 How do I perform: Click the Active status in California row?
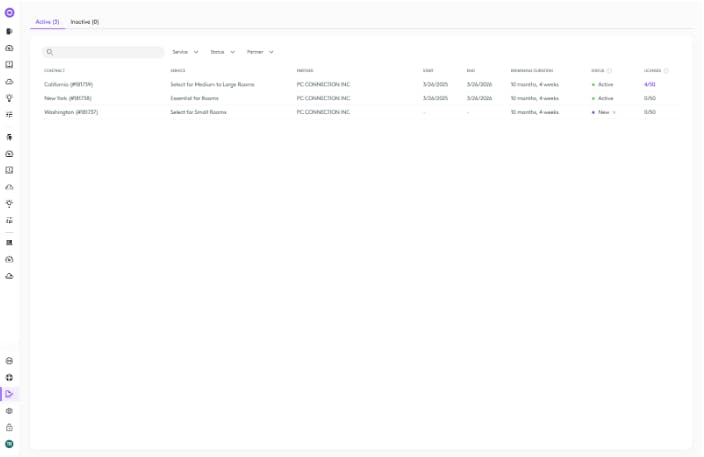coord(603,84)
